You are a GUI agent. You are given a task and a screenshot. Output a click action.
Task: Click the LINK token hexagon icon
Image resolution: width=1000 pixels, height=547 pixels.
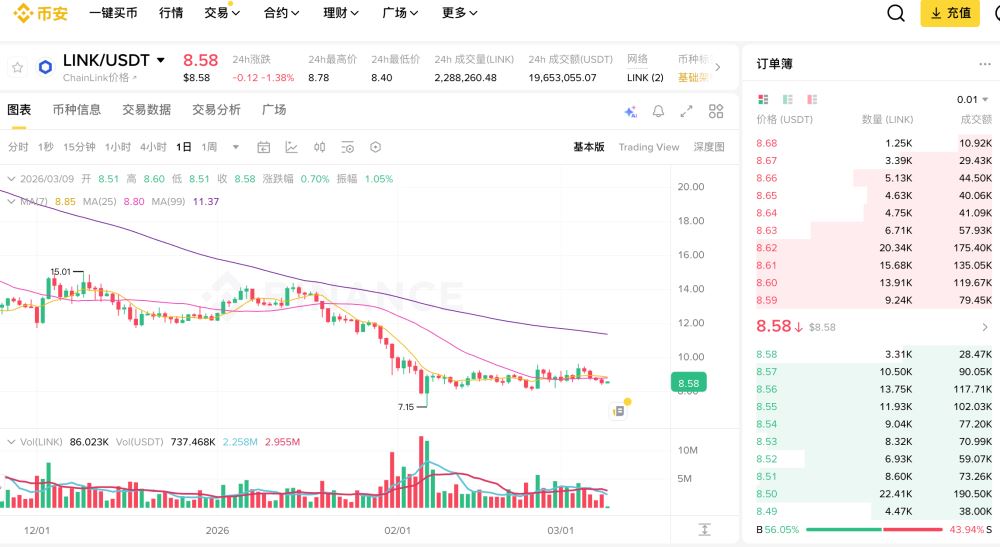click(45, 67)
